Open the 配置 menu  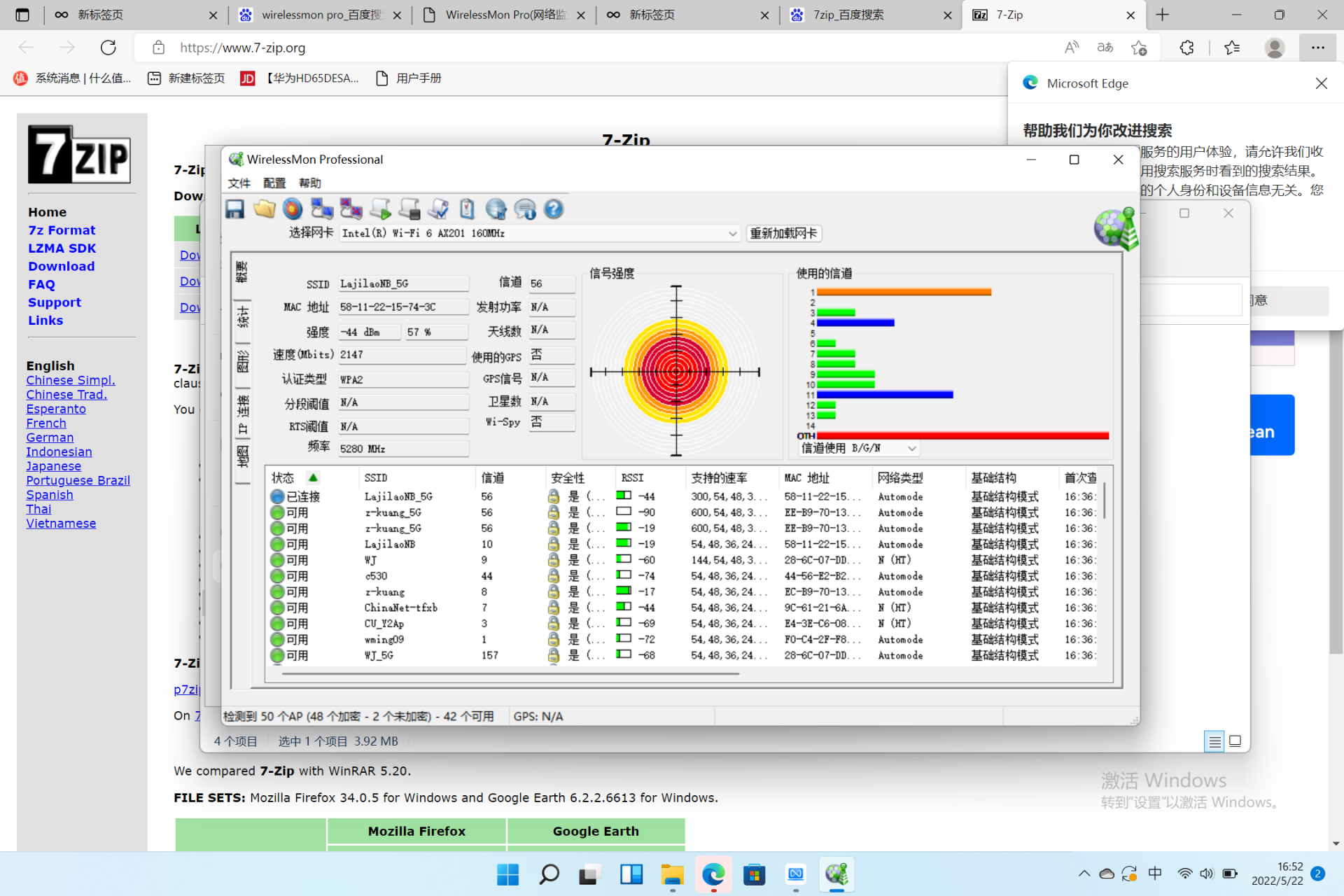pyautogui.click(x=274, y=183)
